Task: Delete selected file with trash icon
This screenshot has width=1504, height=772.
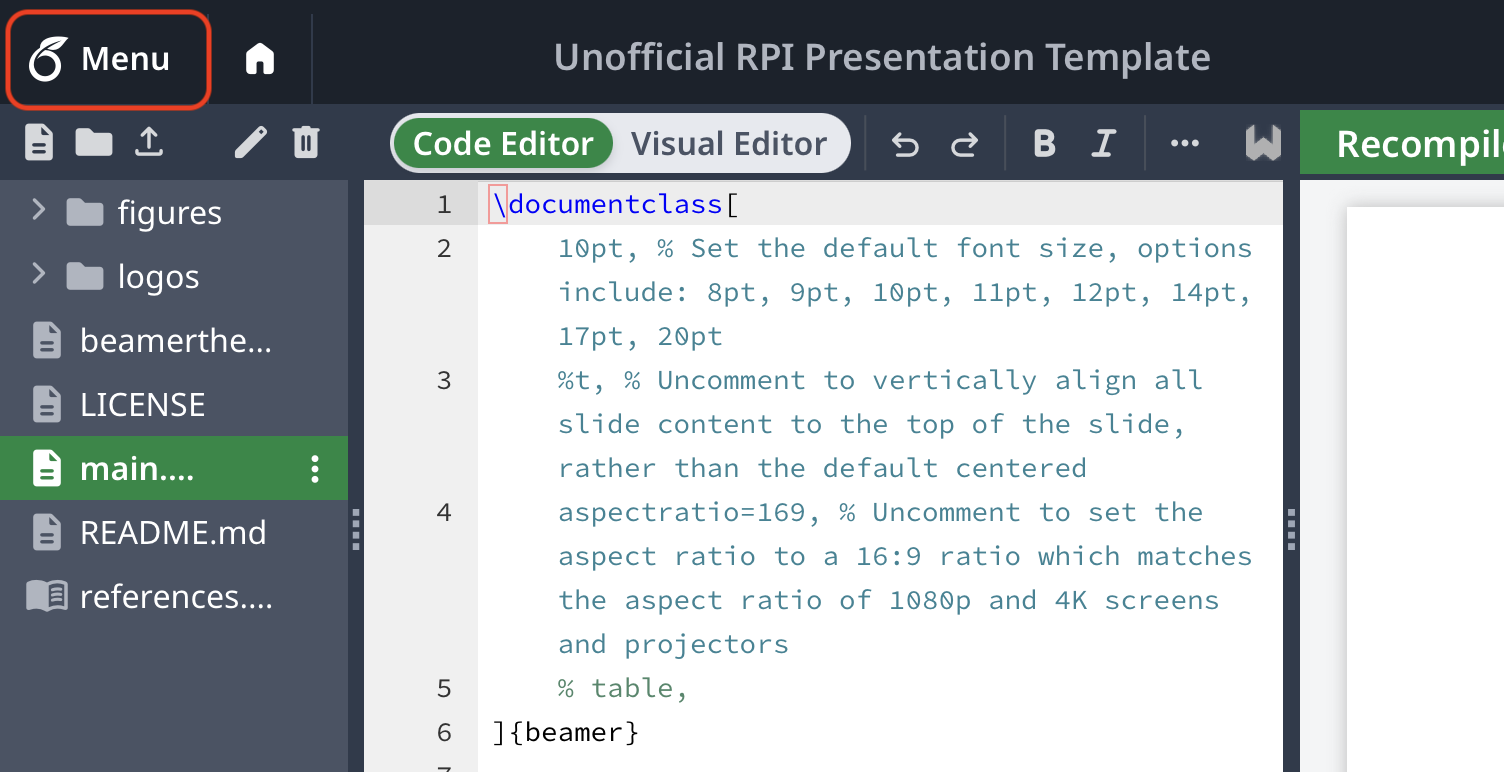Action: tap(306, 143)
